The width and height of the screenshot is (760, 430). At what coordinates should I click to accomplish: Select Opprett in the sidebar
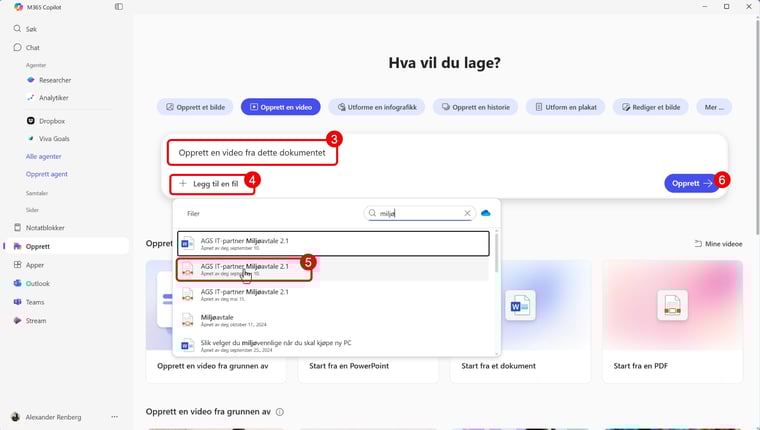(x=66, y=246)
